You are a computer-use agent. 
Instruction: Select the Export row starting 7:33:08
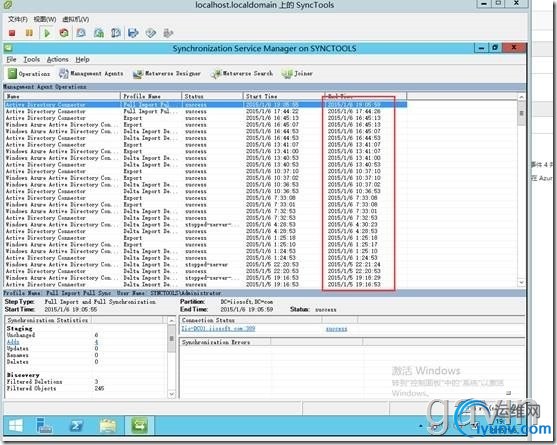point(205,198)
